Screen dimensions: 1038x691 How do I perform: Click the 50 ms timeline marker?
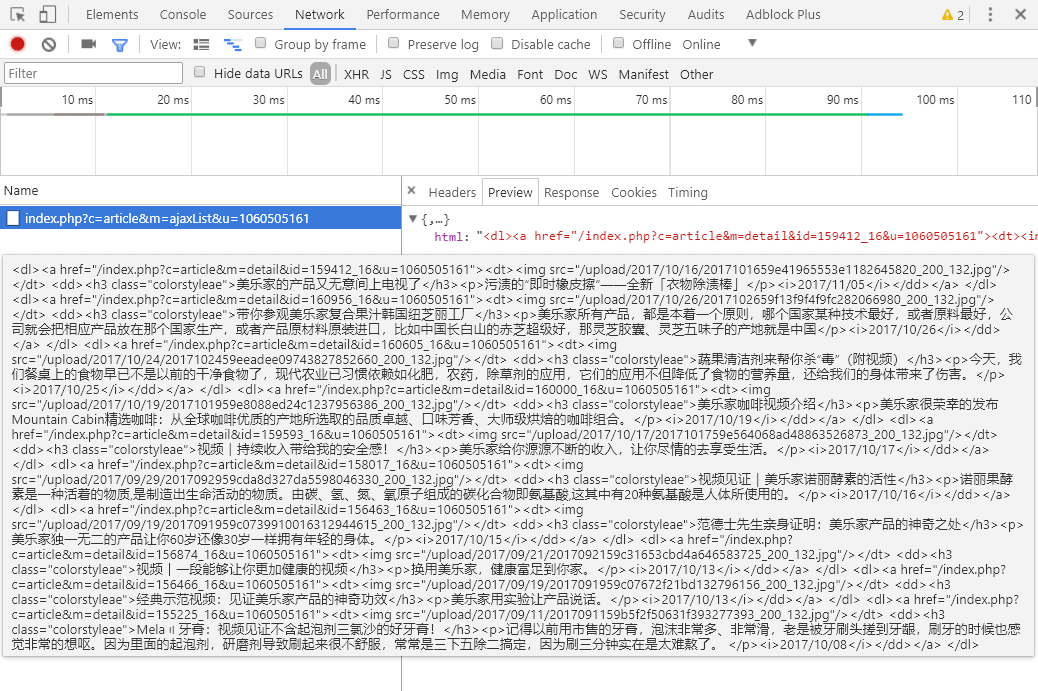click(x=460, y=99)
